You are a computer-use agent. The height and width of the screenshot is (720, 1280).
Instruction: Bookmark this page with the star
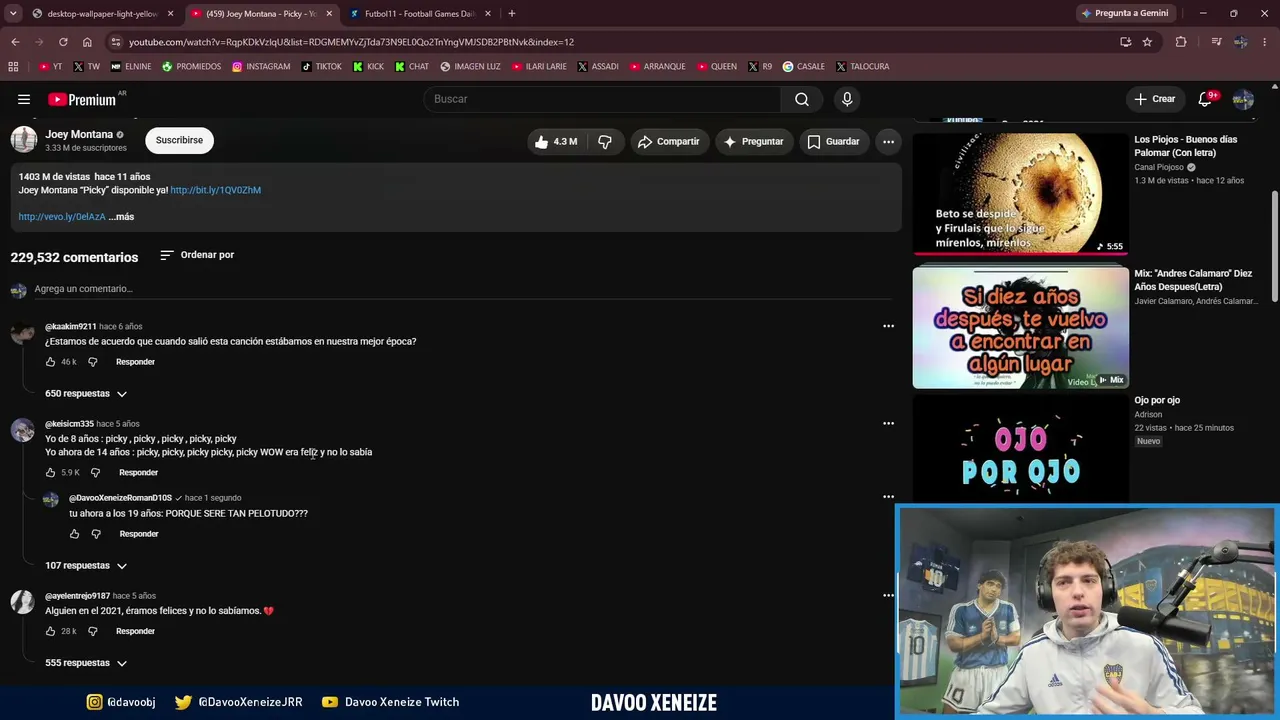click(x=1147, y=42)
